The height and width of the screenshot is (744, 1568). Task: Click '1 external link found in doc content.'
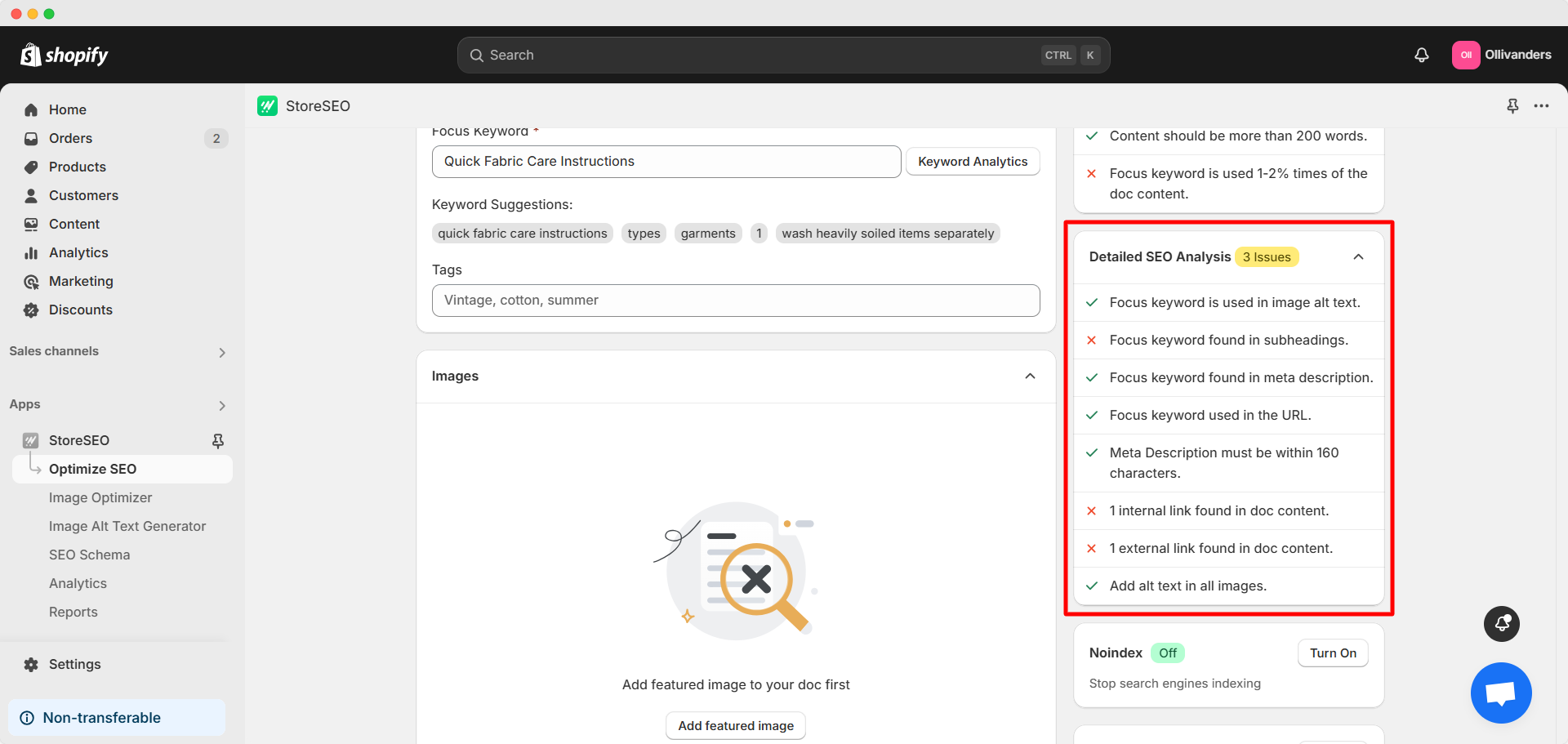(1228, 548)
